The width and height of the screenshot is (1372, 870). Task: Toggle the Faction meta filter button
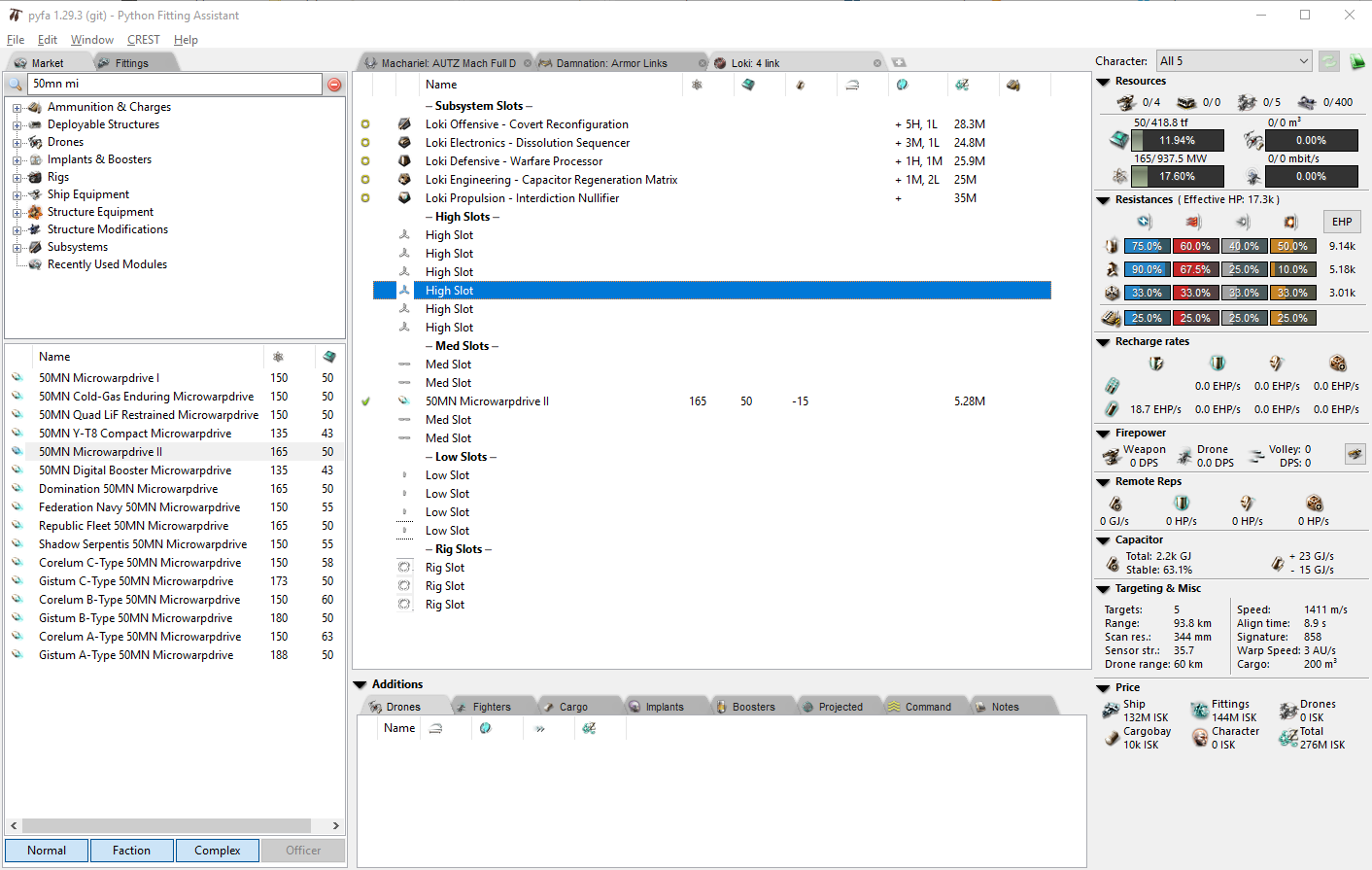click(x=132, y=851)
